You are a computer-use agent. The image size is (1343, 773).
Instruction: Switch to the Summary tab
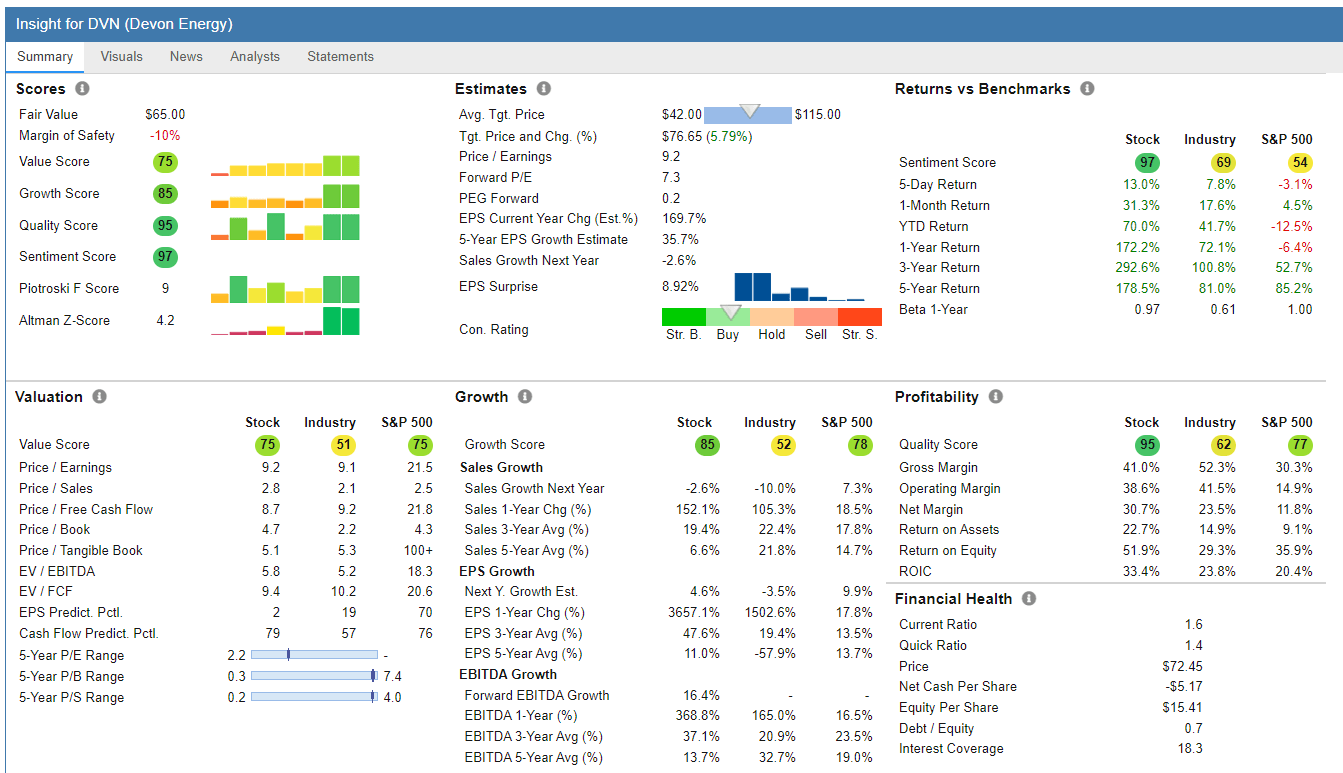coord(45,57)
